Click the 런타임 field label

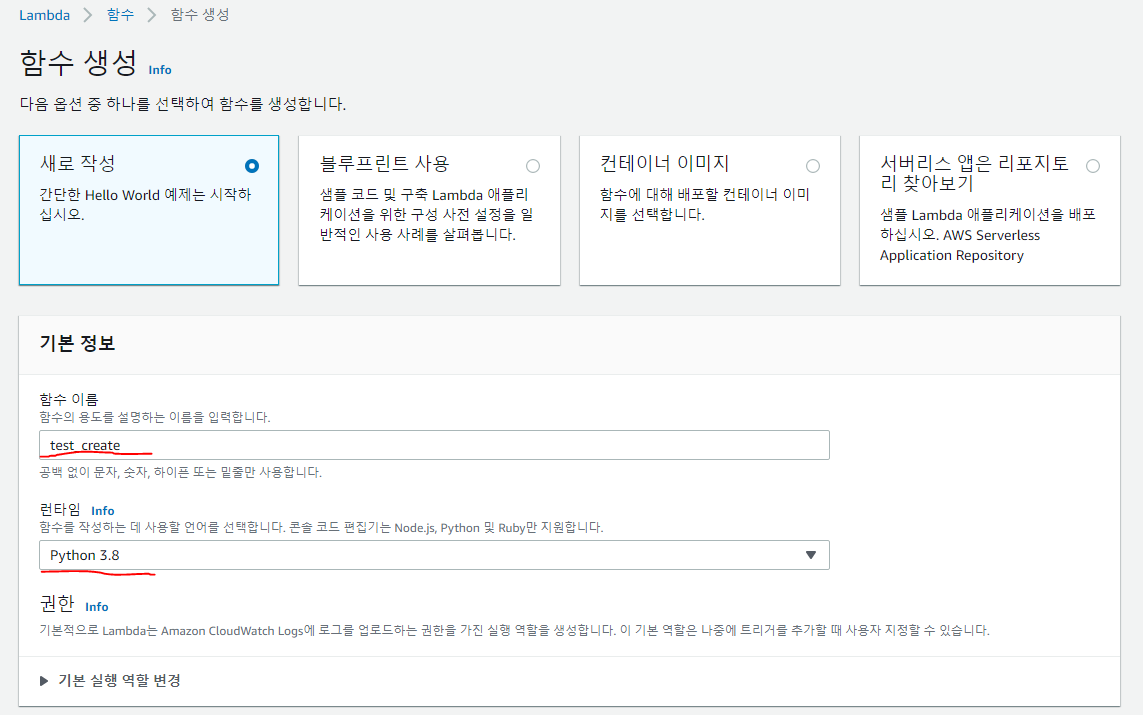60,509
